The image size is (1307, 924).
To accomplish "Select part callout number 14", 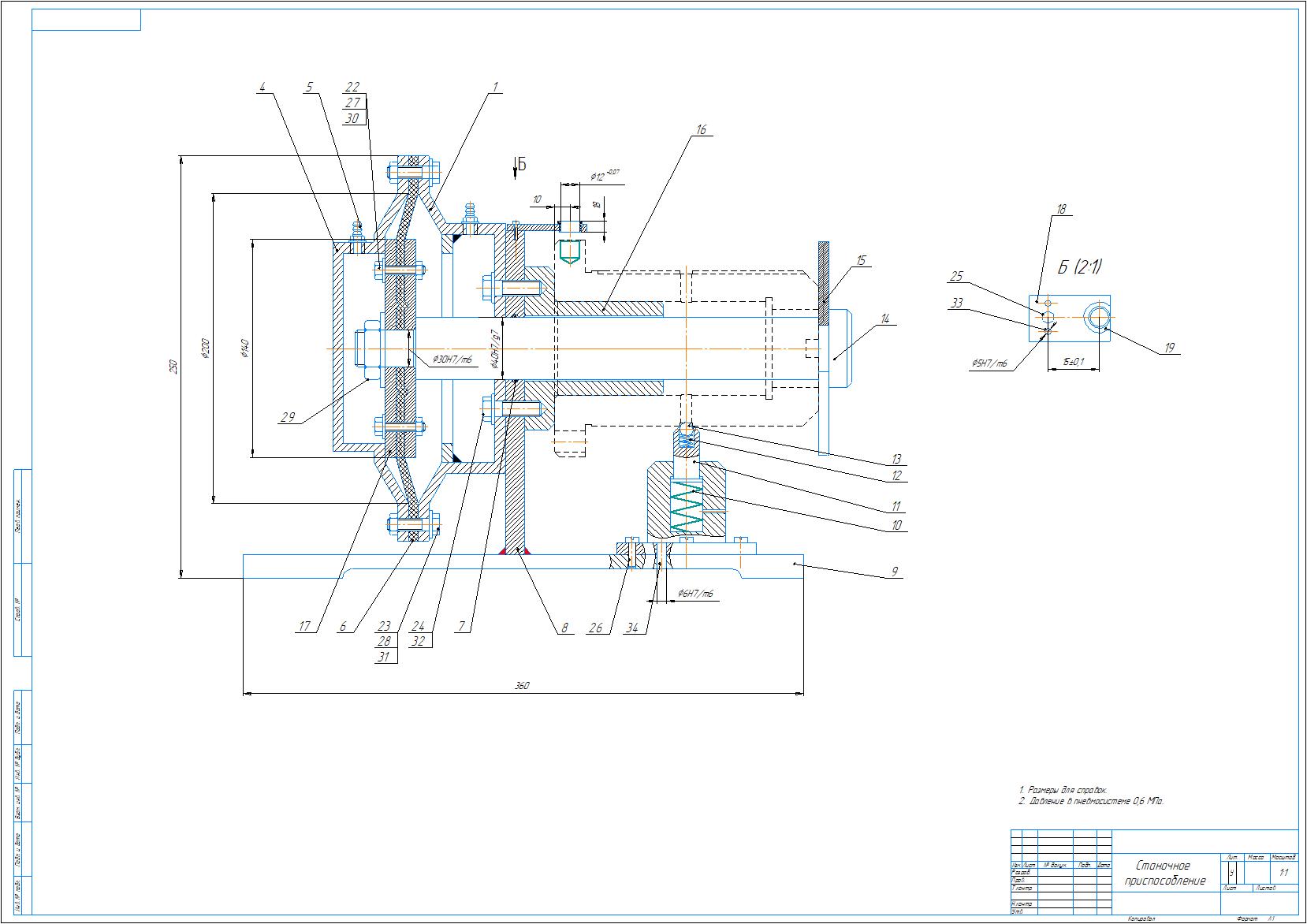I will click(x=884, y=319).
